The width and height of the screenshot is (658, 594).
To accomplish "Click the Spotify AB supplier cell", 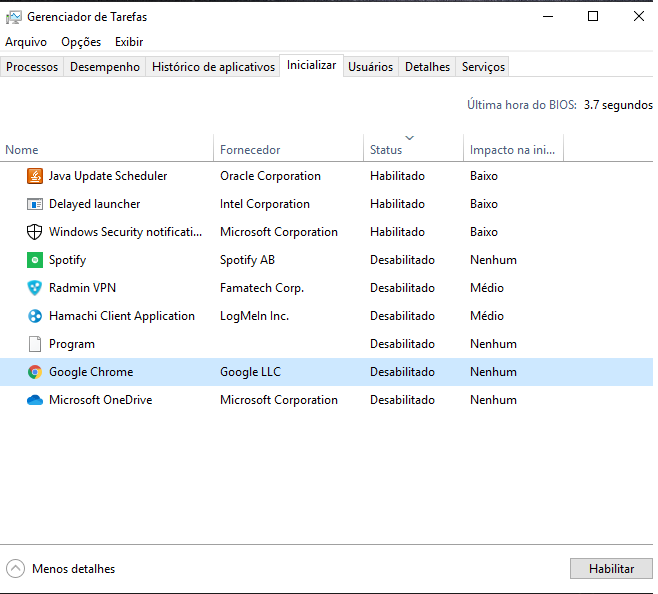I will point(248,260).
